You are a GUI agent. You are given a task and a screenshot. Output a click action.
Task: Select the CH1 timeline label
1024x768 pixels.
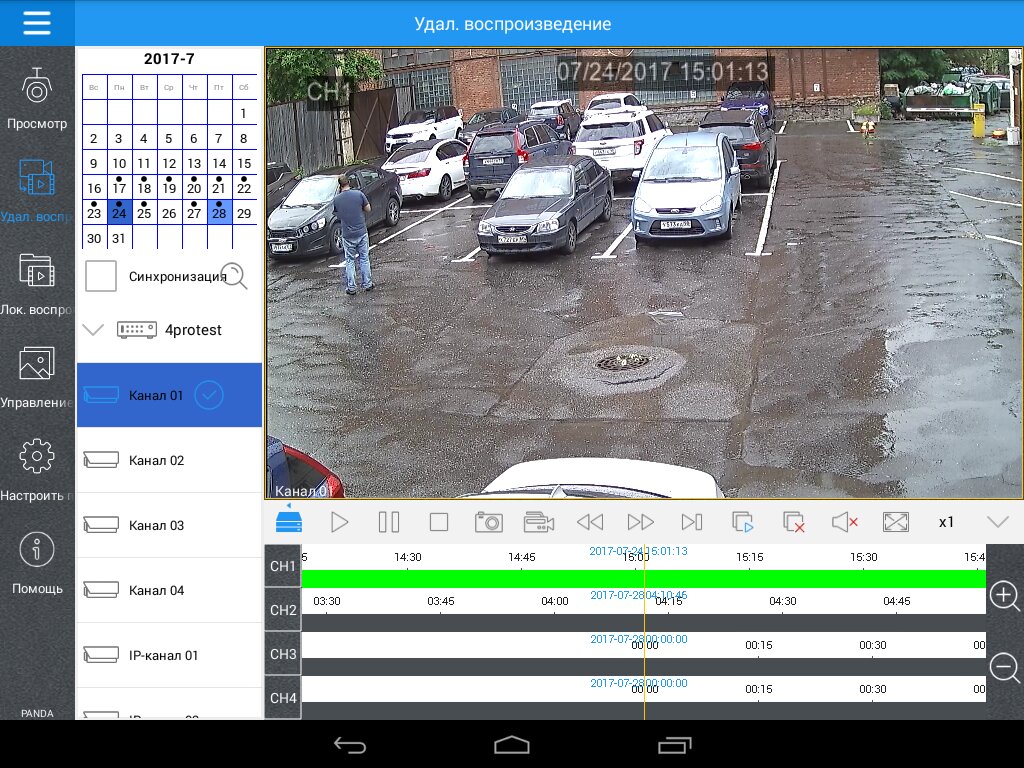click(283, 566)
